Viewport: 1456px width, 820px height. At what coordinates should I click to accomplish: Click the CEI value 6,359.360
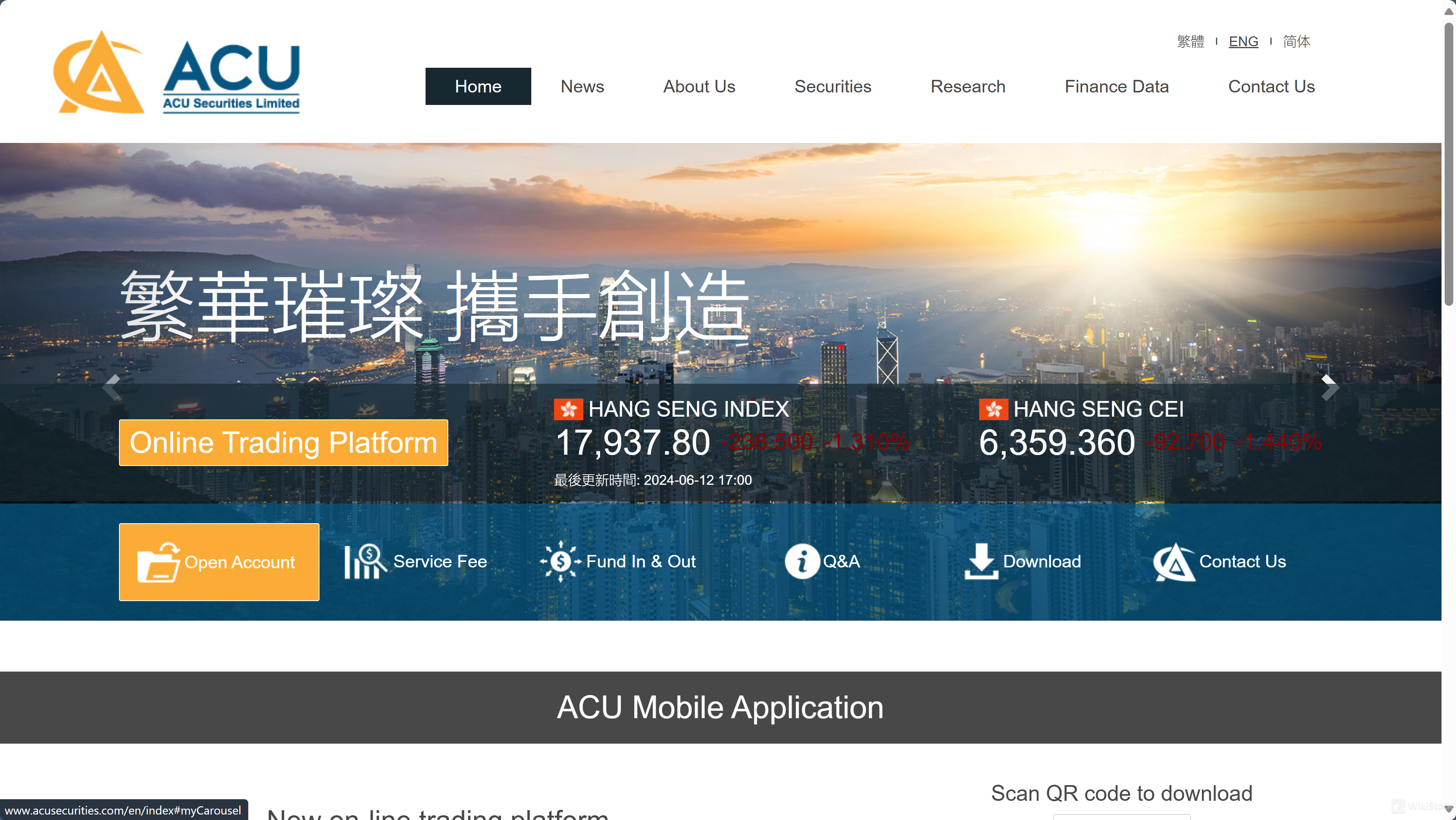click(x=1057, y=442)
